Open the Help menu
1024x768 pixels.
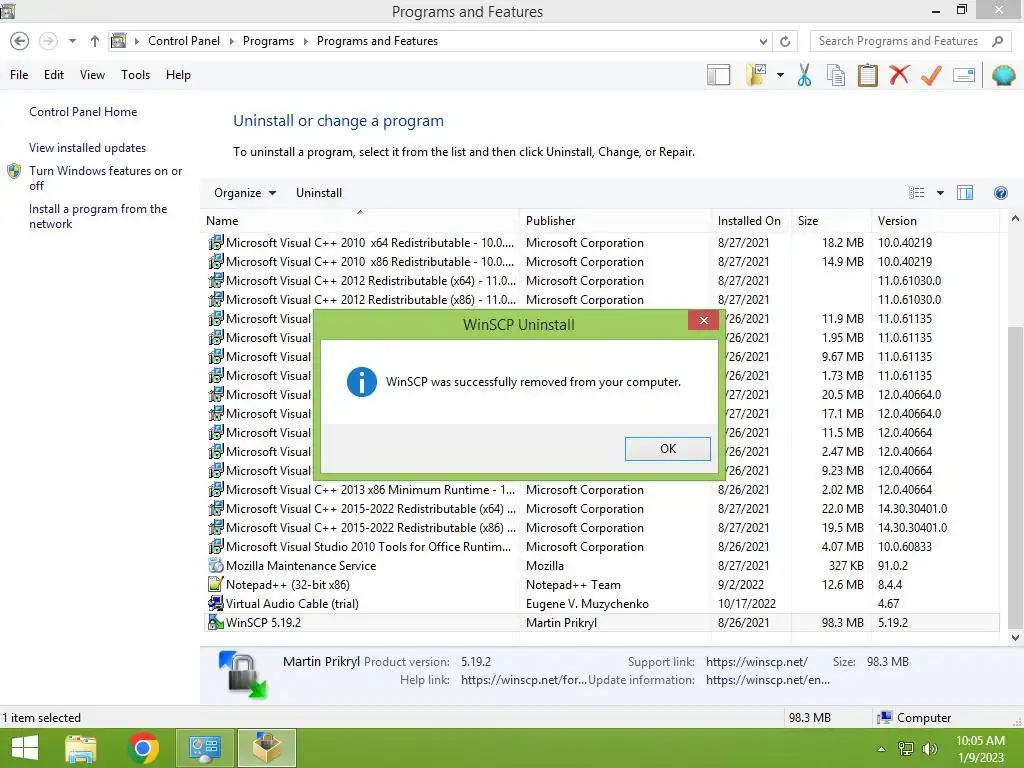(178, 74)
